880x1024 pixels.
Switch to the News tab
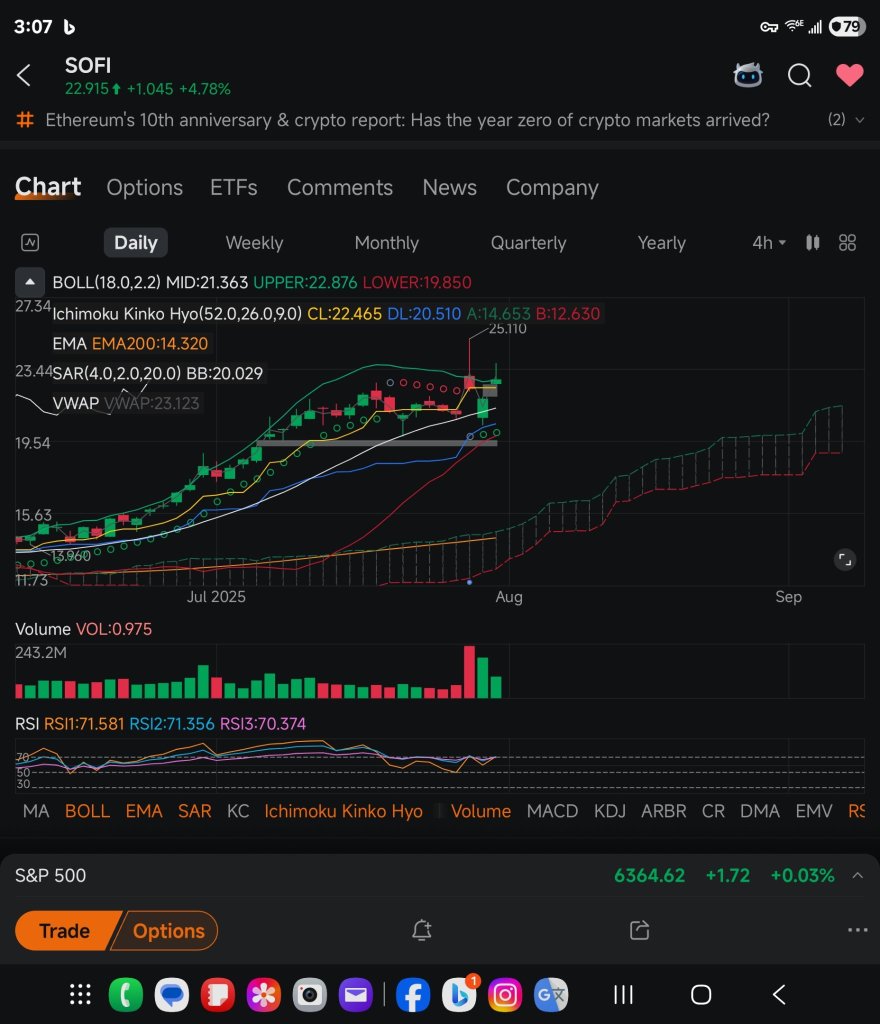tap(449, 187)
